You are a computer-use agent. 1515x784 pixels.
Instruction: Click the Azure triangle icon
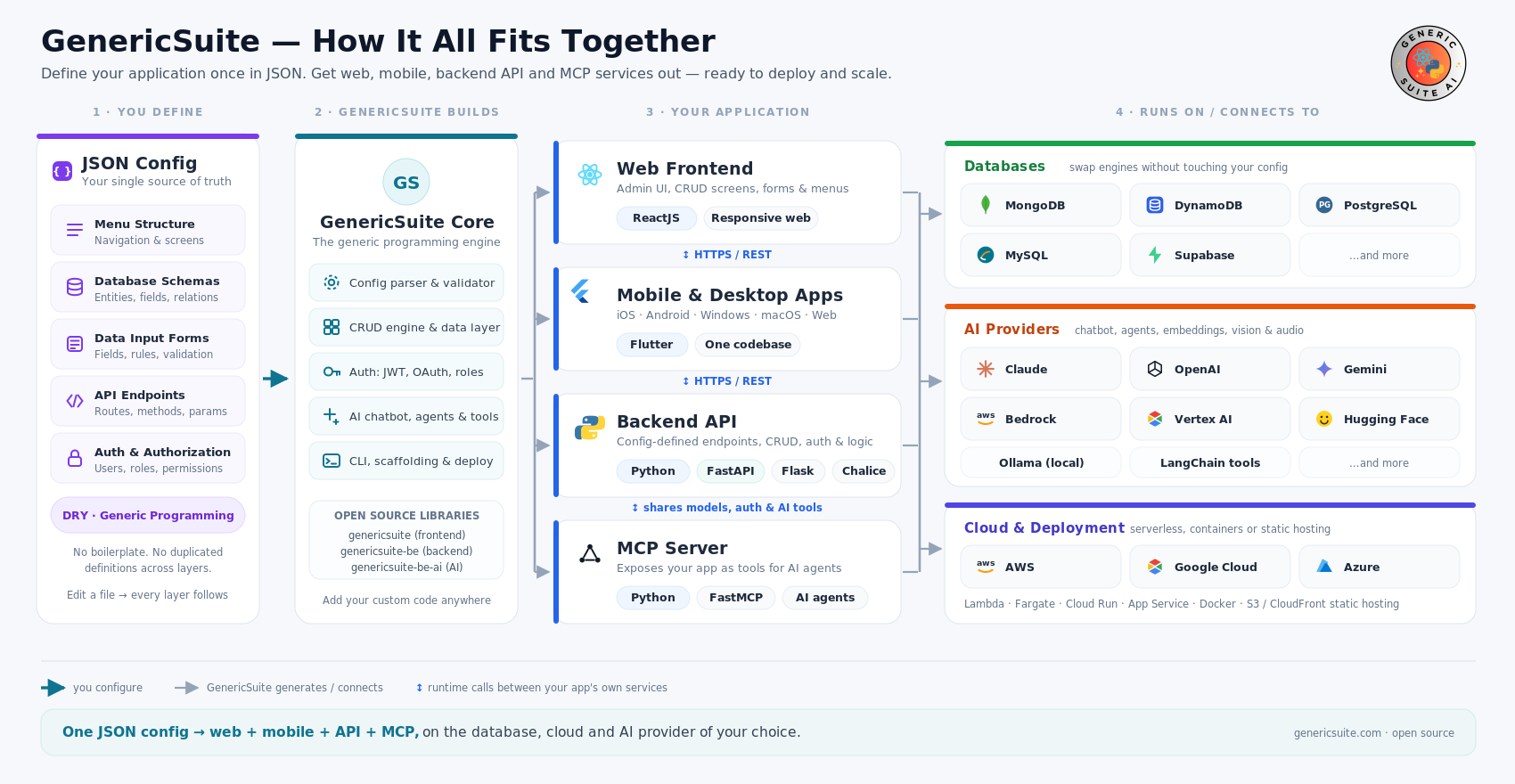coord(1324,567)
